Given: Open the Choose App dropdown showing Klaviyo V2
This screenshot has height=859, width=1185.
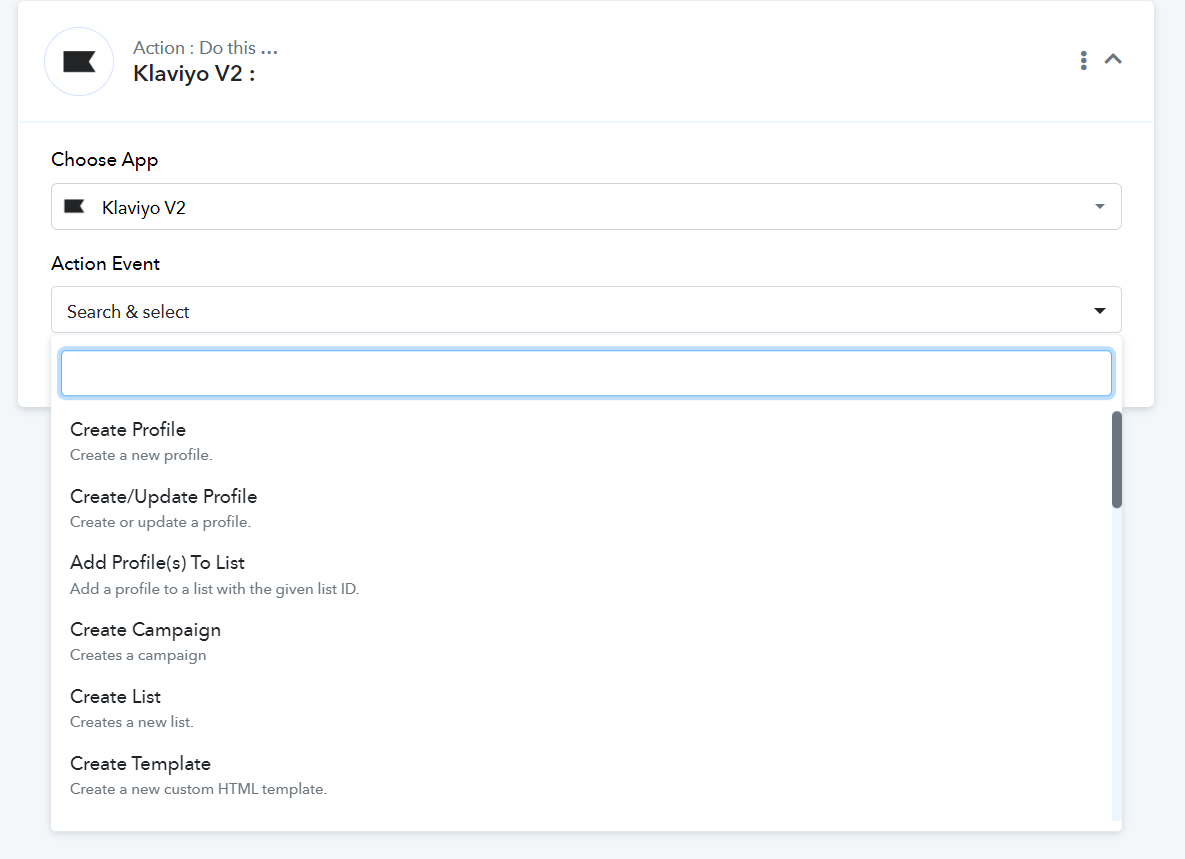Looking at the screenshot, I should click(x=586, y=206).
